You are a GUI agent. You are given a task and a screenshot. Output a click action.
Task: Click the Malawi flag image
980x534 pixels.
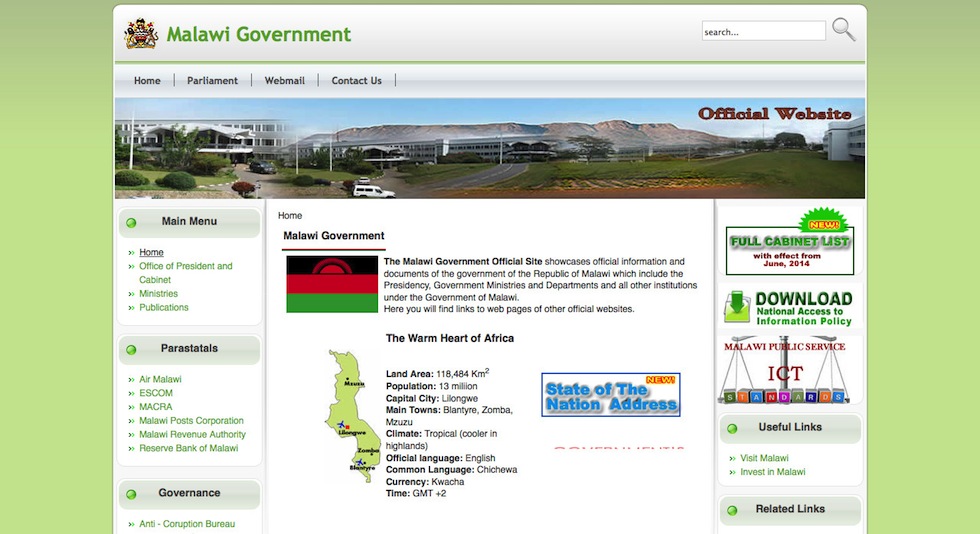tap(332, 285)
